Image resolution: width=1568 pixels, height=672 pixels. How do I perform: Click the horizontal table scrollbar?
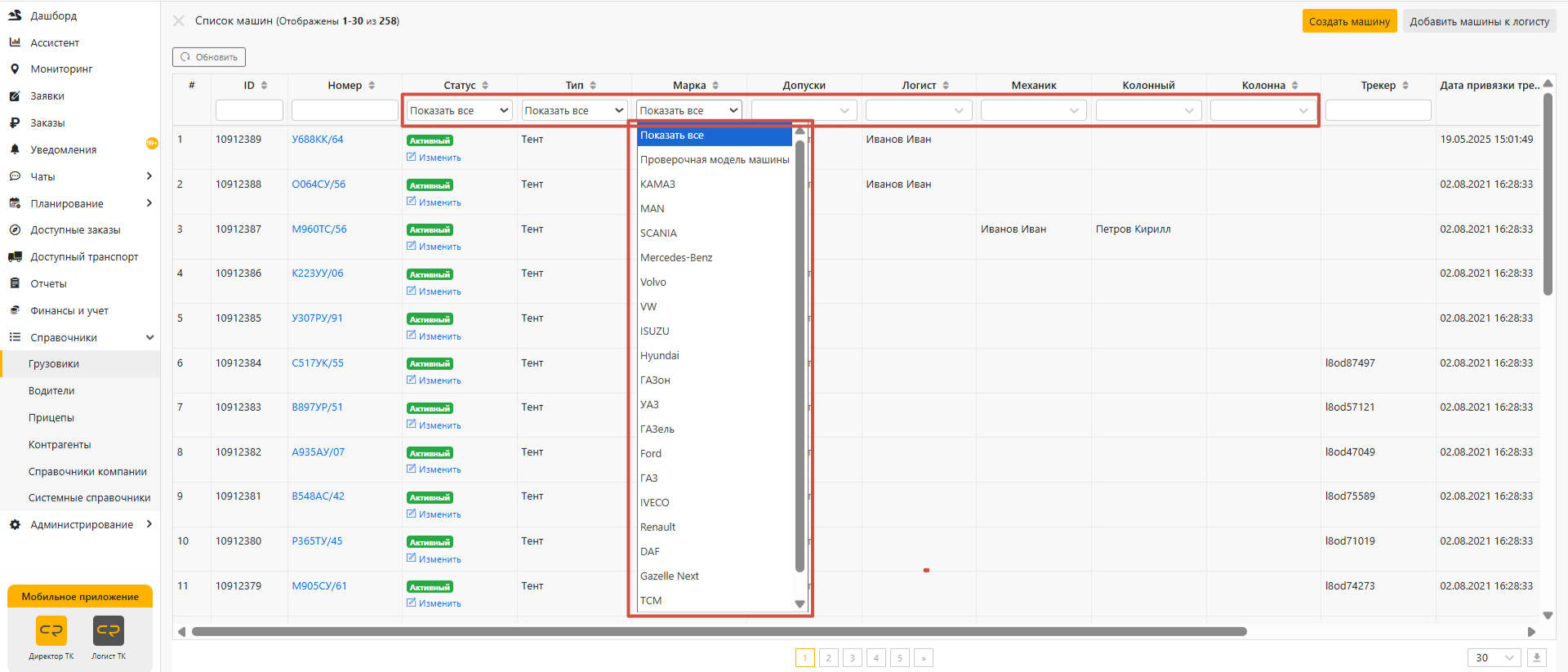[x=719, y=631]
